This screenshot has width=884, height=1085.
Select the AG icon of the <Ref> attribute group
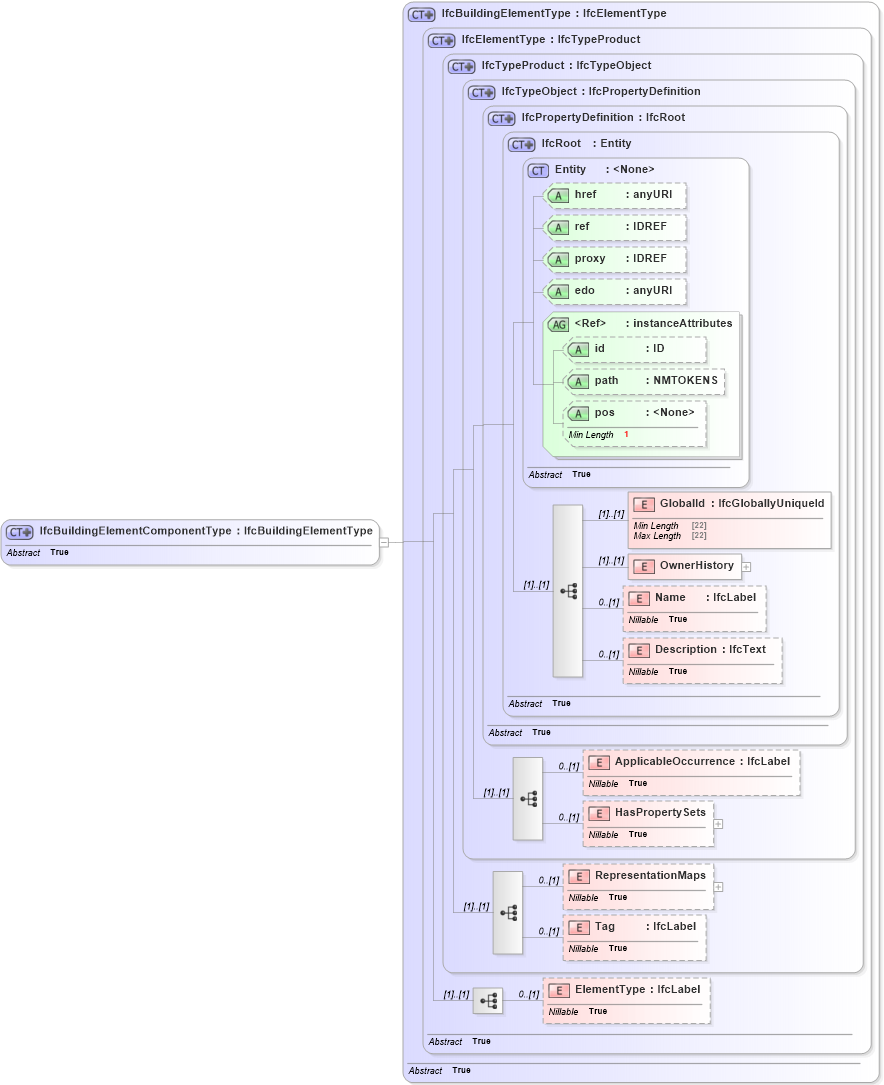tap(558, 323)
